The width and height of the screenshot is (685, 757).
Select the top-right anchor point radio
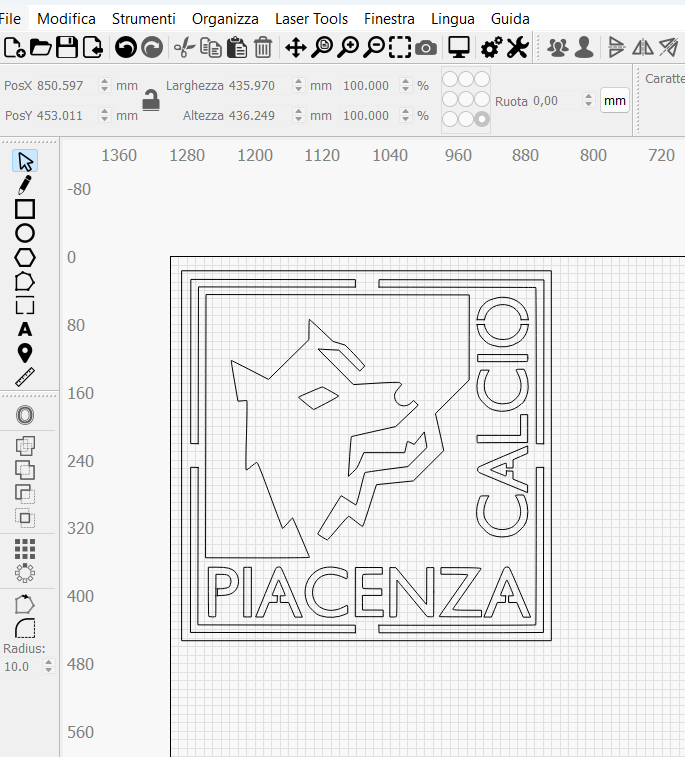coord(482,79)
